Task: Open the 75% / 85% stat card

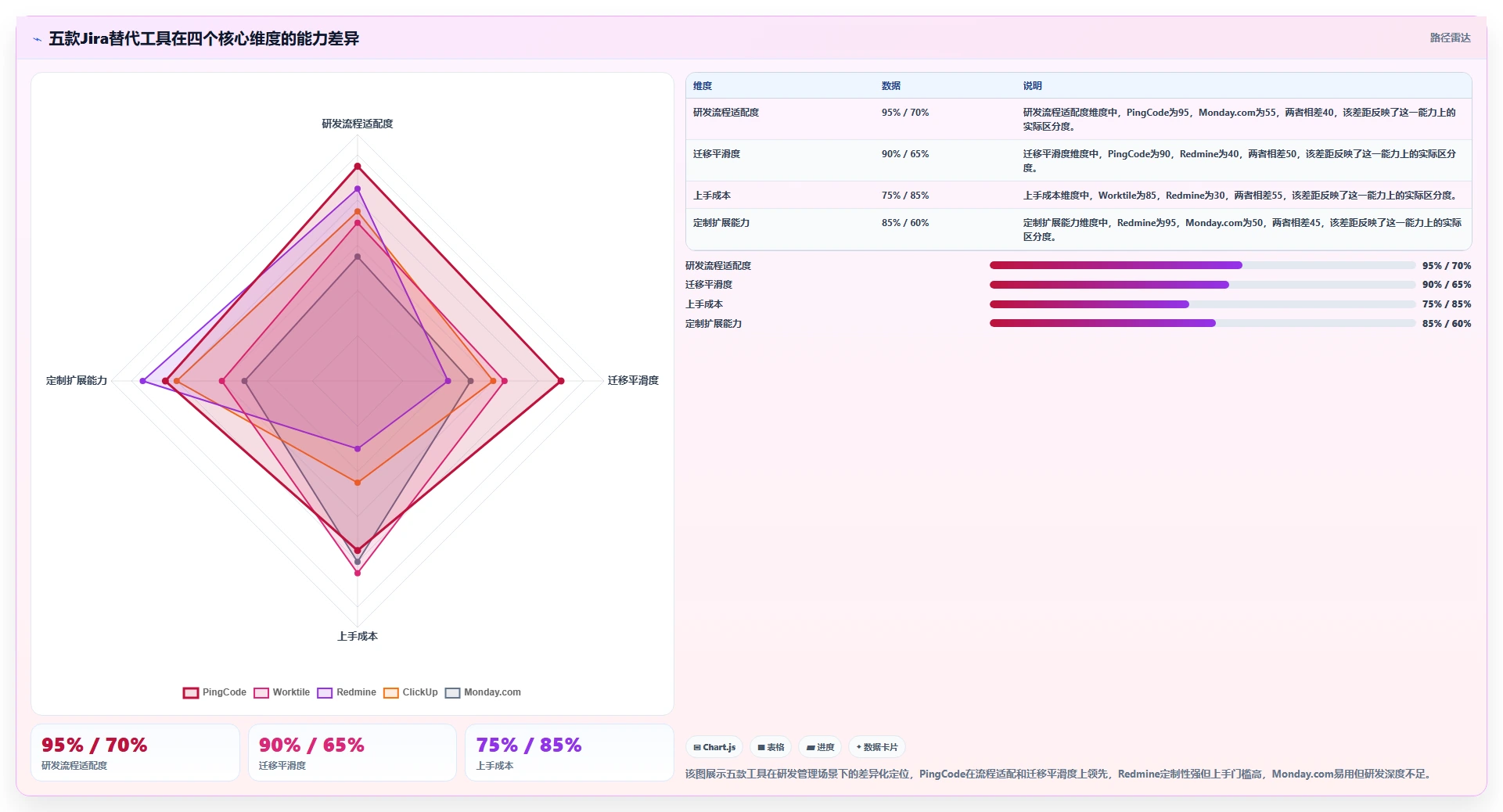Action: pos(570,753)
